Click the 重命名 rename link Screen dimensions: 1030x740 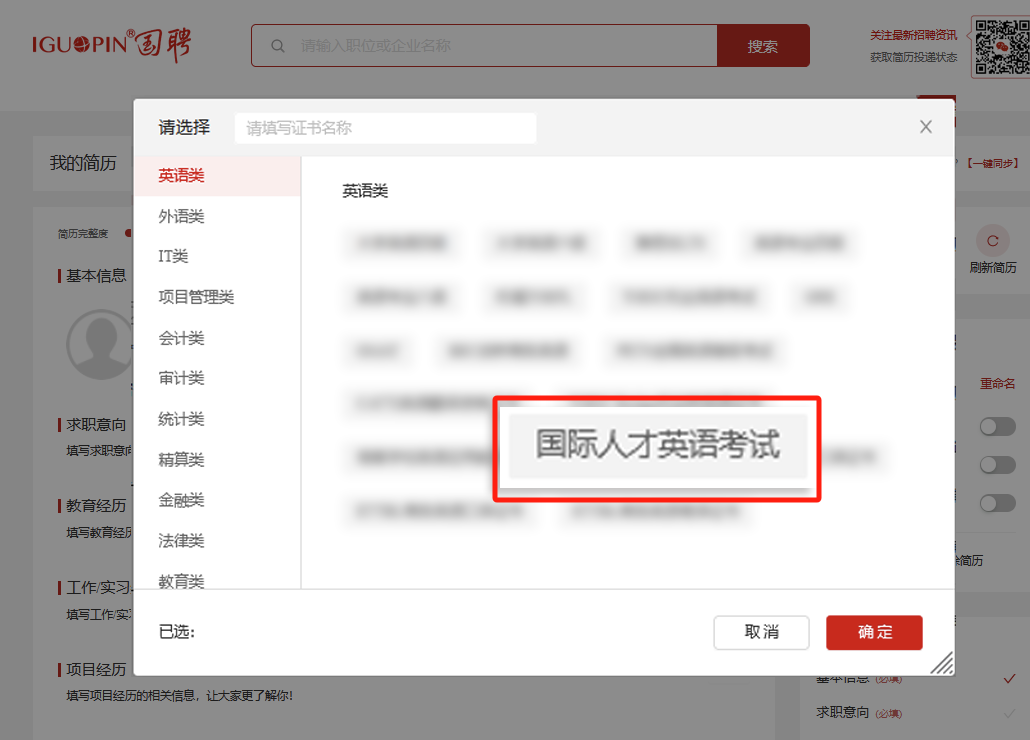click(995, 384)
